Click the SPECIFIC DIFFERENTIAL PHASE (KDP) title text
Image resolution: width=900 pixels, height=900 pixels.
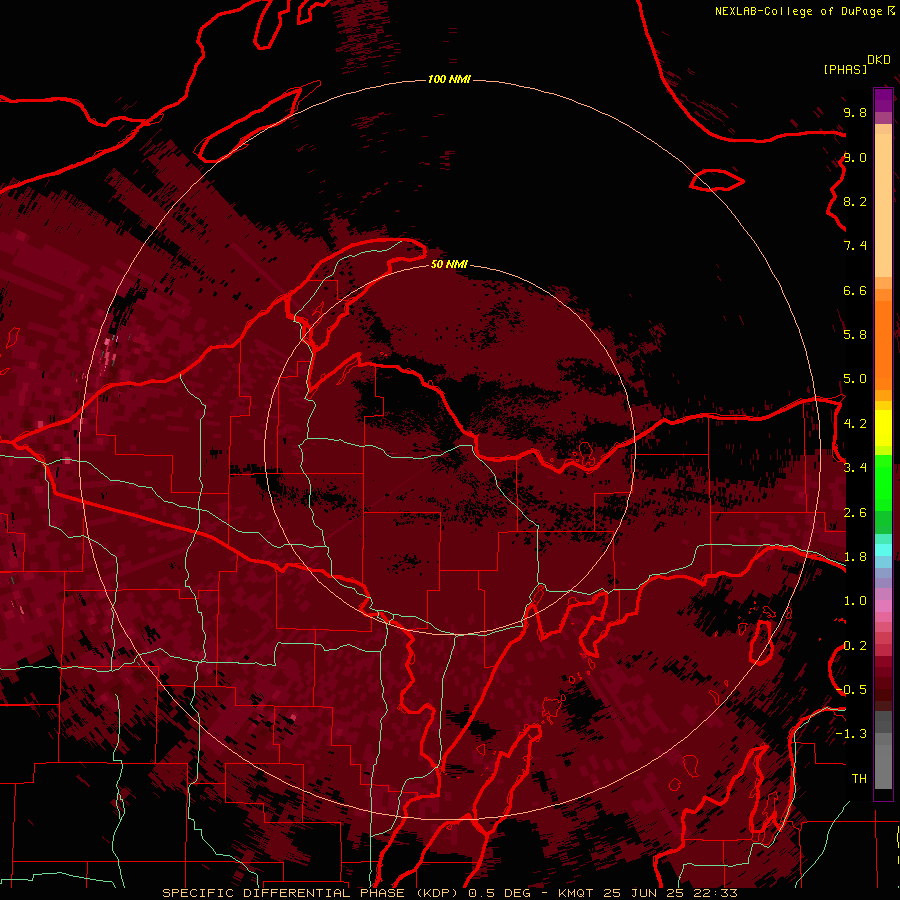[310, 893]
